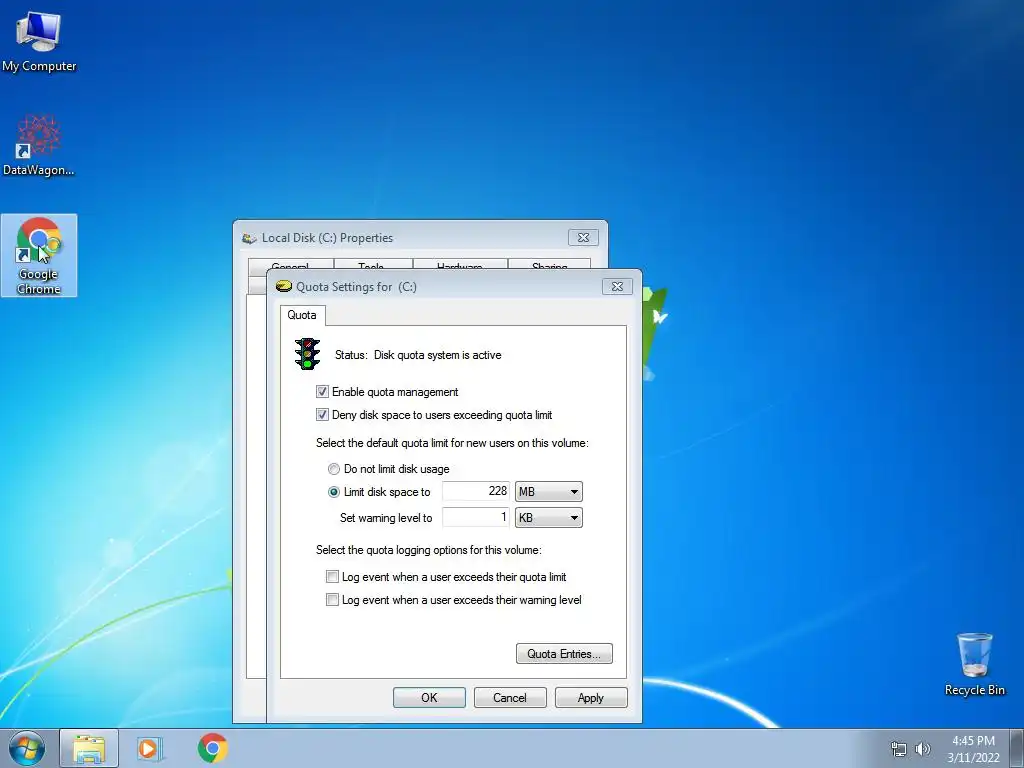Select the DataWagon desktop shortcut

[x=39, y=145]
